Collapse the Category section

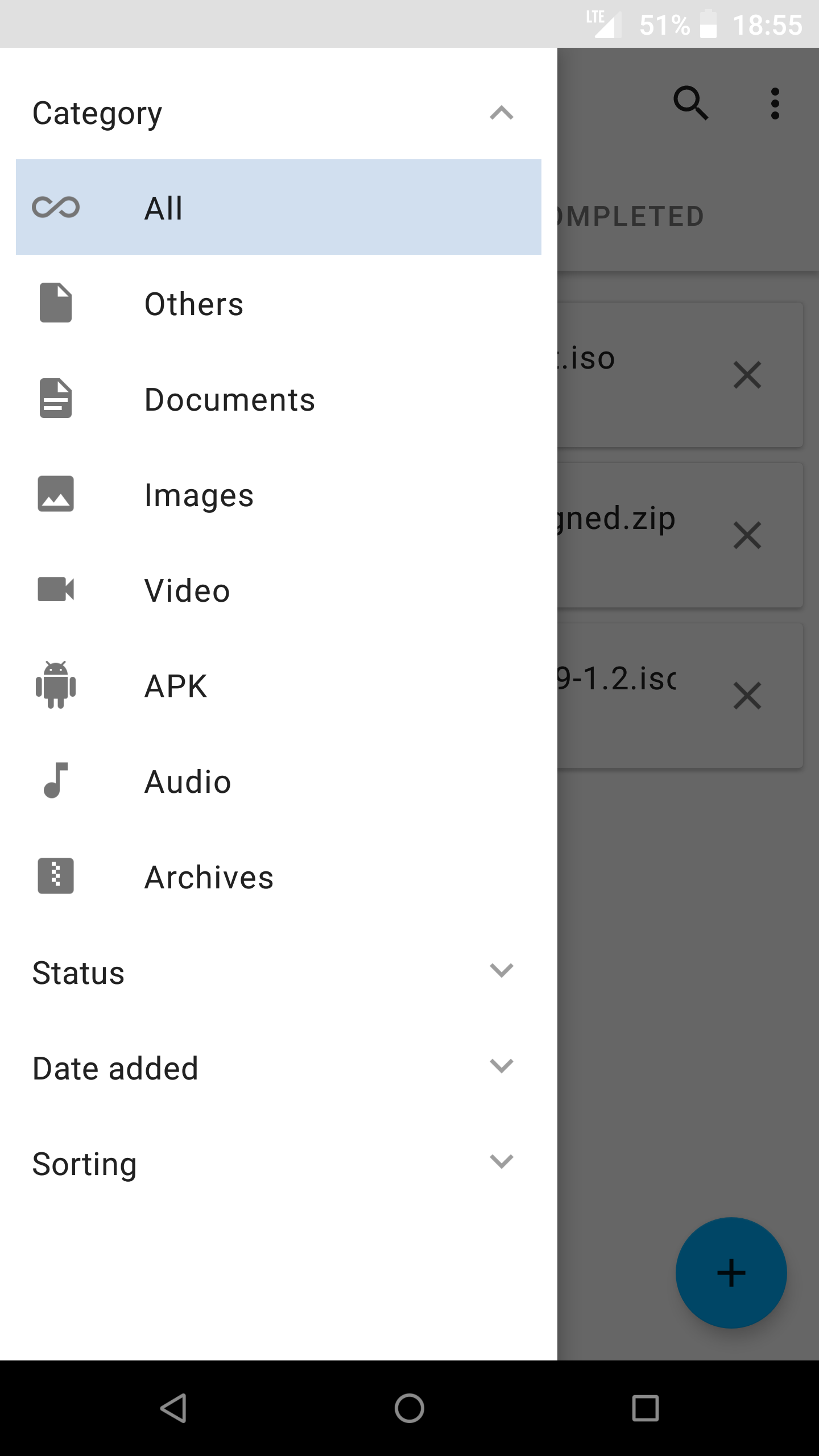pyautogui.click(x=501, y=113)
